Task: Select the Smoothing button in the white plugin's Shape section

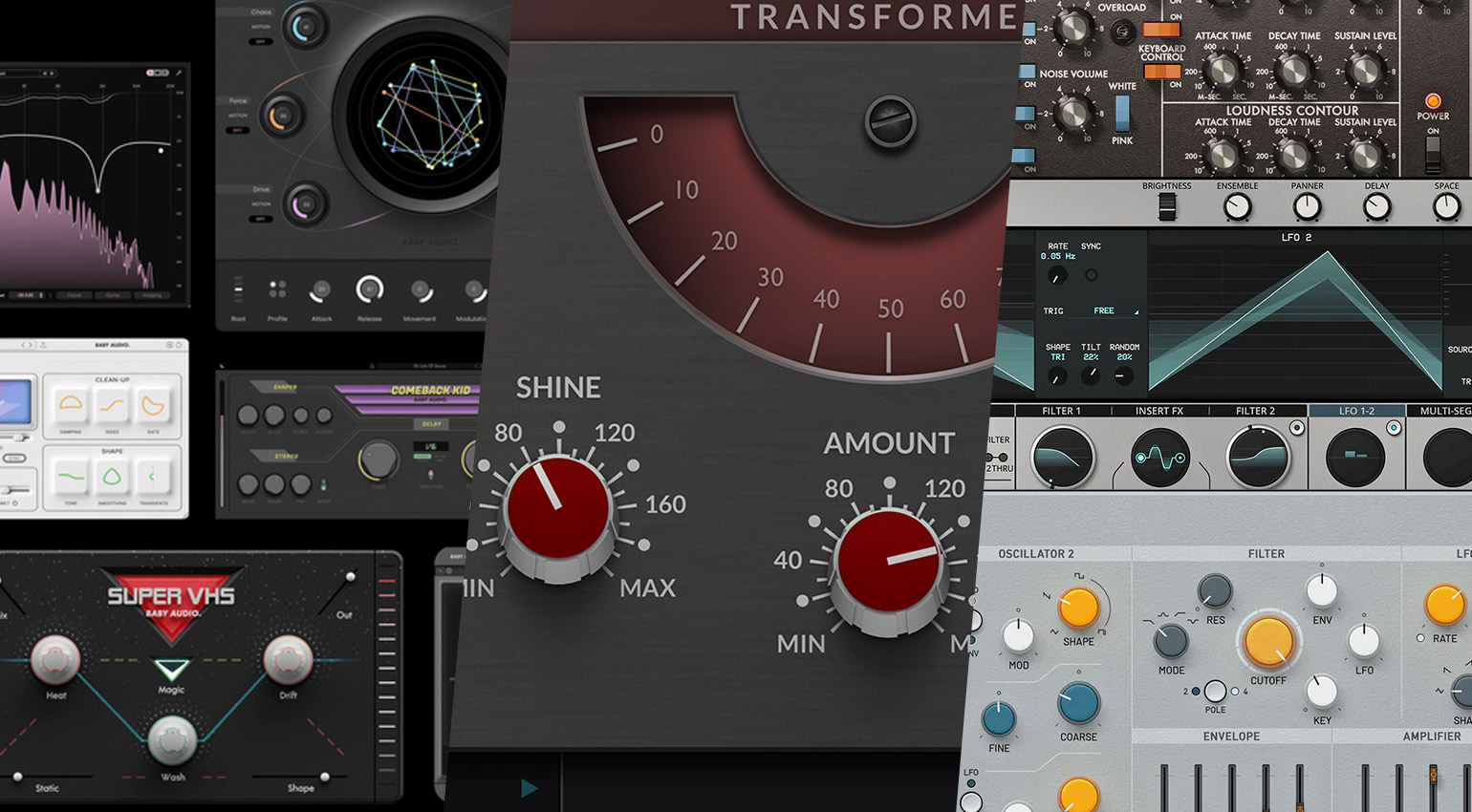Action: pyautogui.click(x=113, y=476)
